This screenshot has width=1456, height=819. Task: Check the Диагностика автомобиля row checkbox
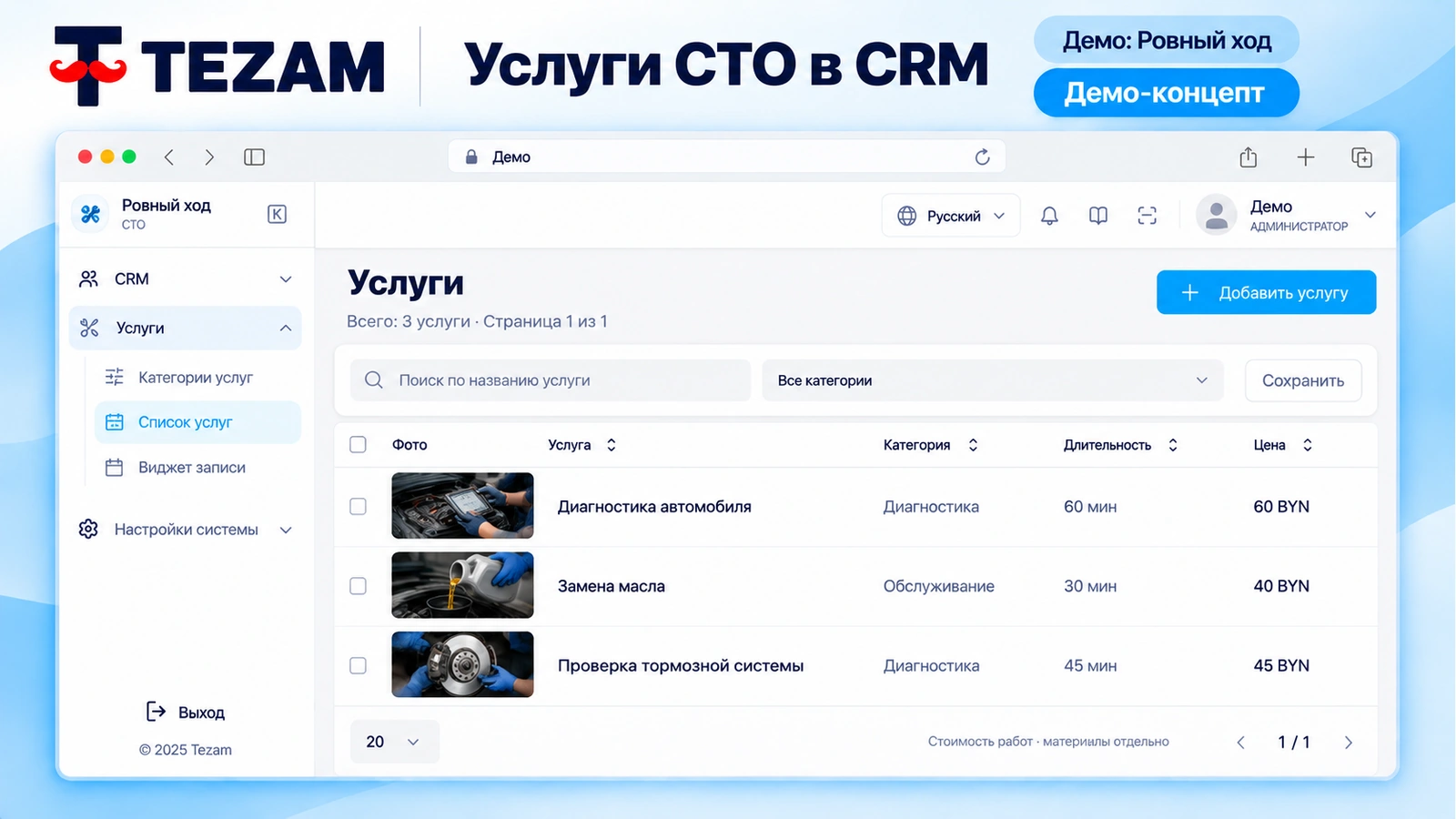pos(358,506)
